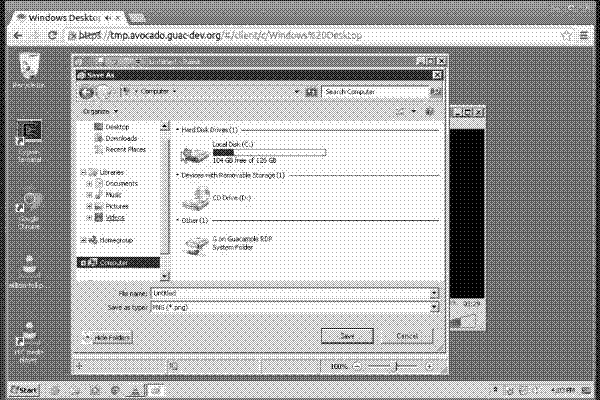The image size is (600, 400).
Task: Click Computer in the address breadcrumb
Action: point(155,91)
